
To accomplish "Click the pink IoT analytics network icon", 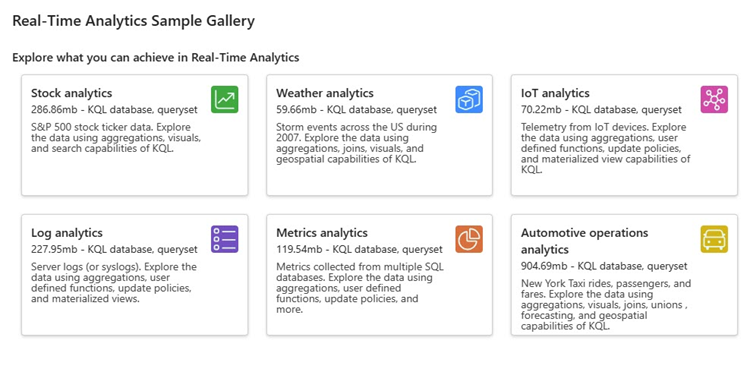I will coord(714,99).
